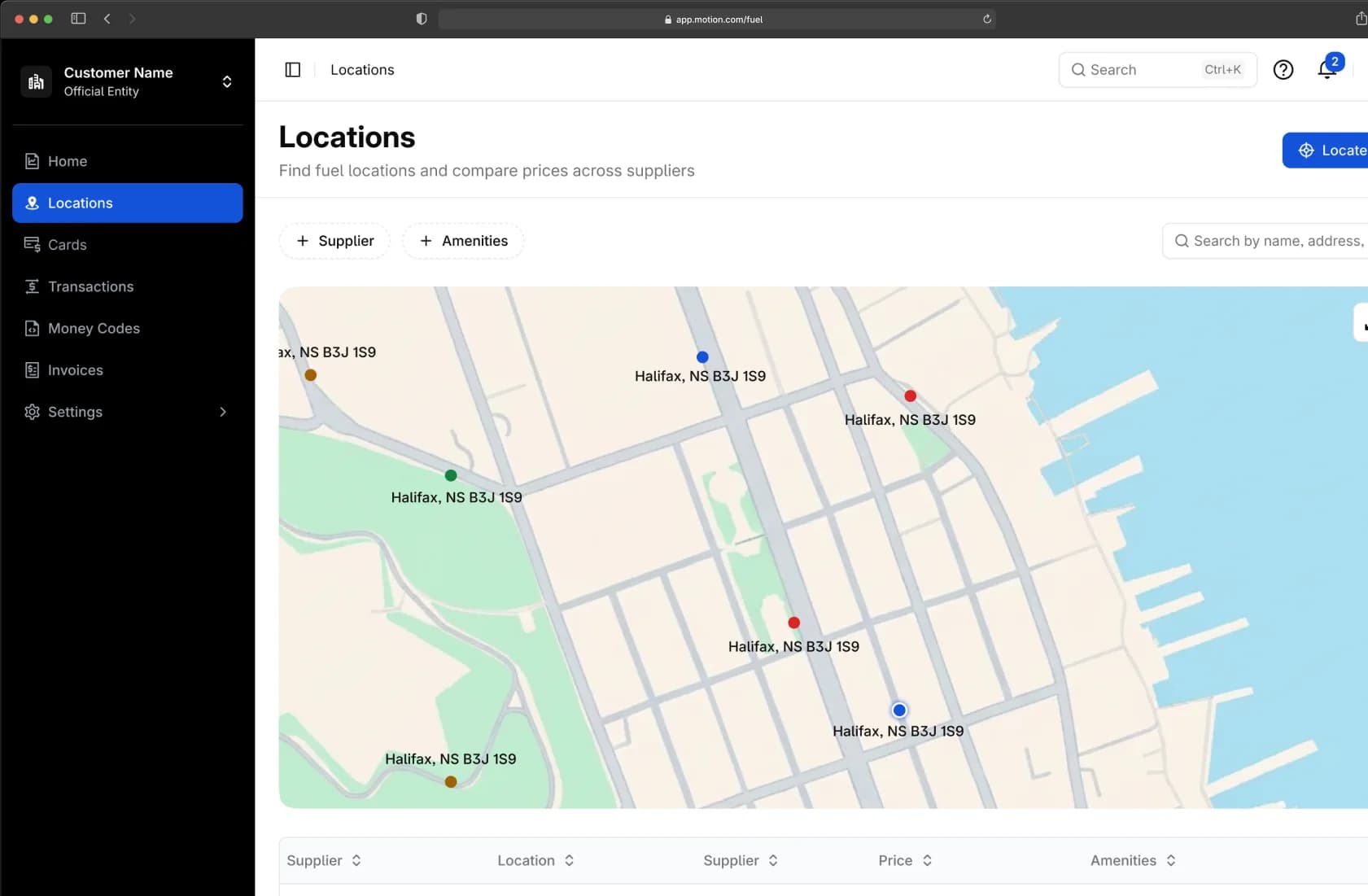
Task: Click the blue Locate button
Action: pos(1325,151)
